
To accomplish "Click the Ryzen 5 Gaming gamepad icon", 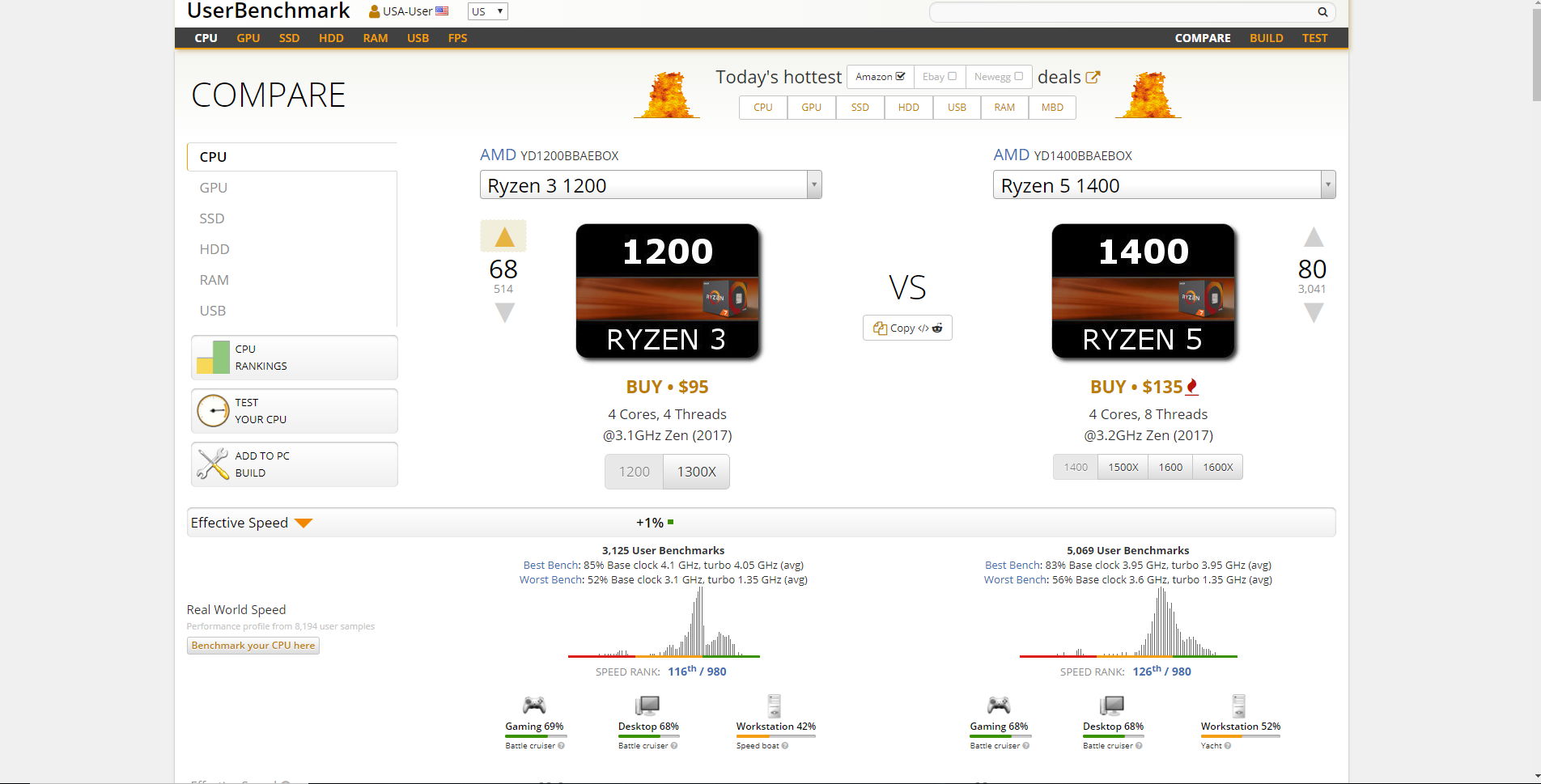I will pos(999,705).
